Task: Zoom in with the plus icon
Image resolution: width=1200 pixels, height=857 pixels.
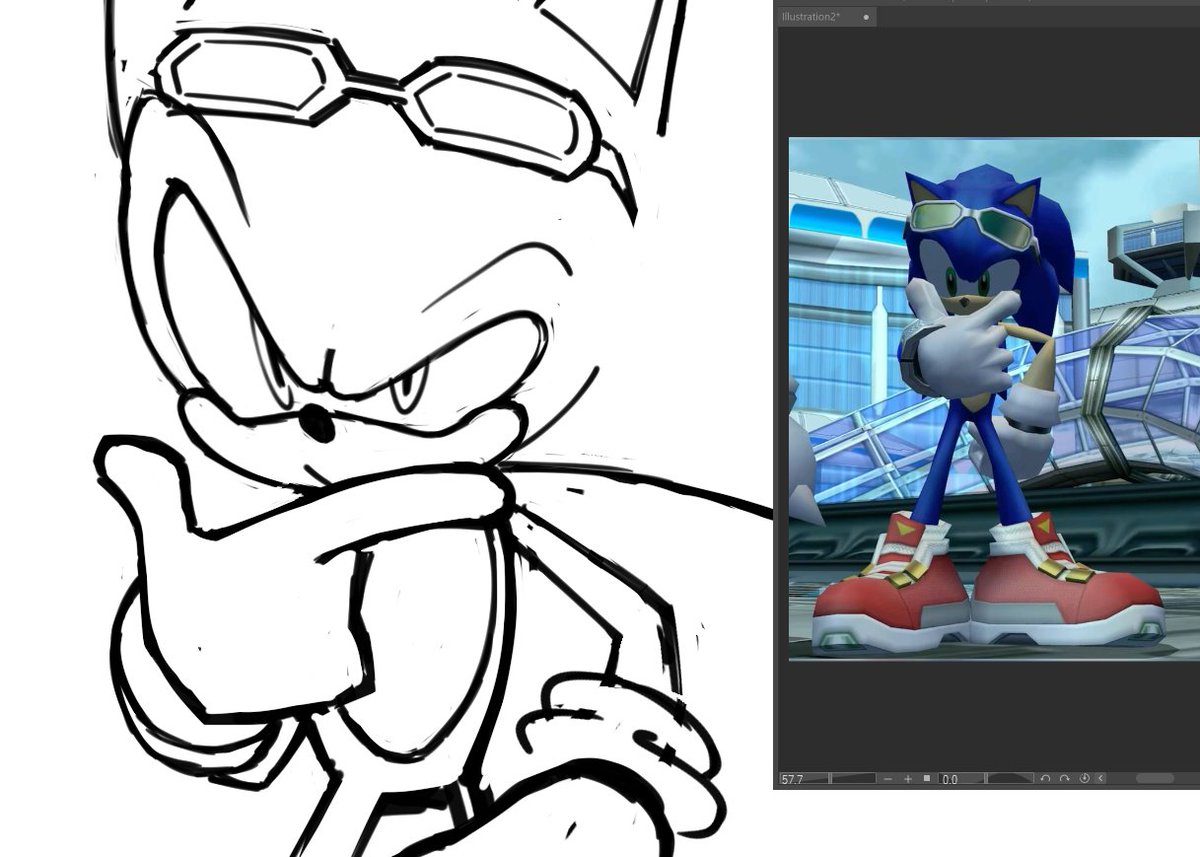Action: (x=908, y=779)
